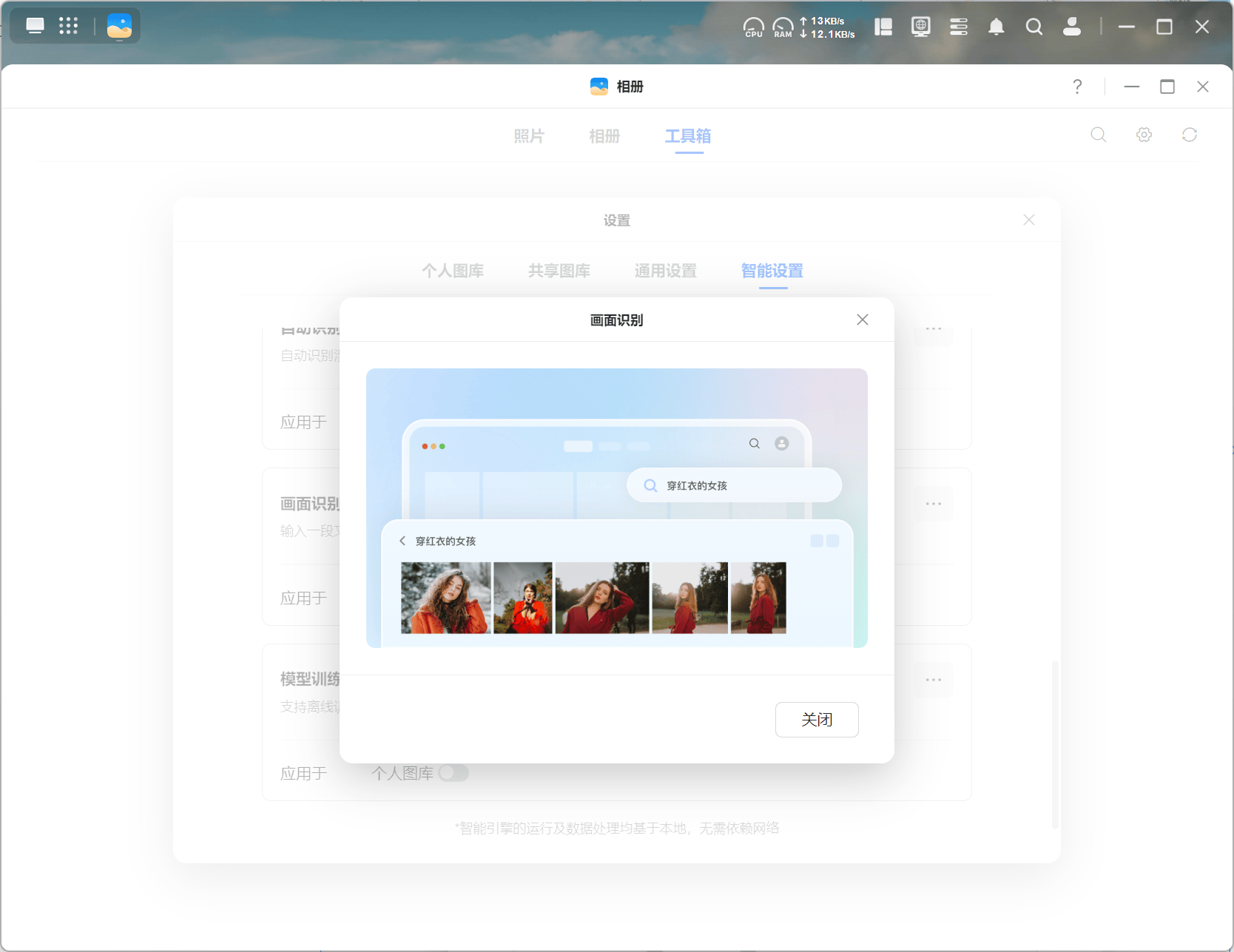Click the album refresh icon
Screen dimensions: 1234x952
pyautogui.click(x=1189, y=135)
